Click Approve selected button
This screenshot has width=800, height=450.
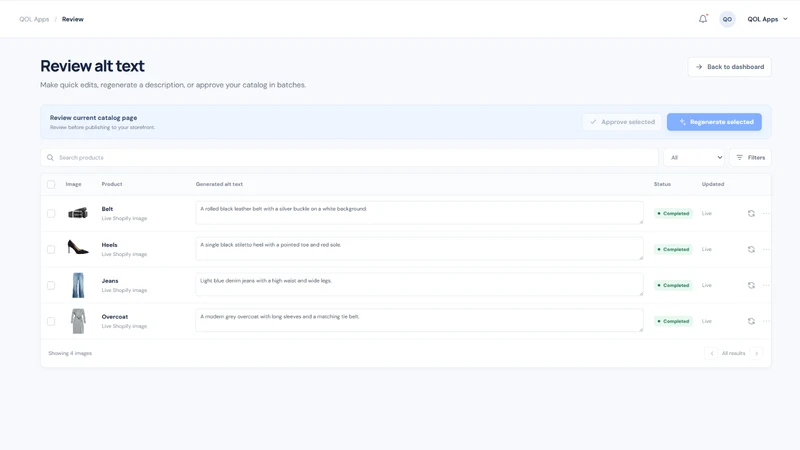click(622, 122)
